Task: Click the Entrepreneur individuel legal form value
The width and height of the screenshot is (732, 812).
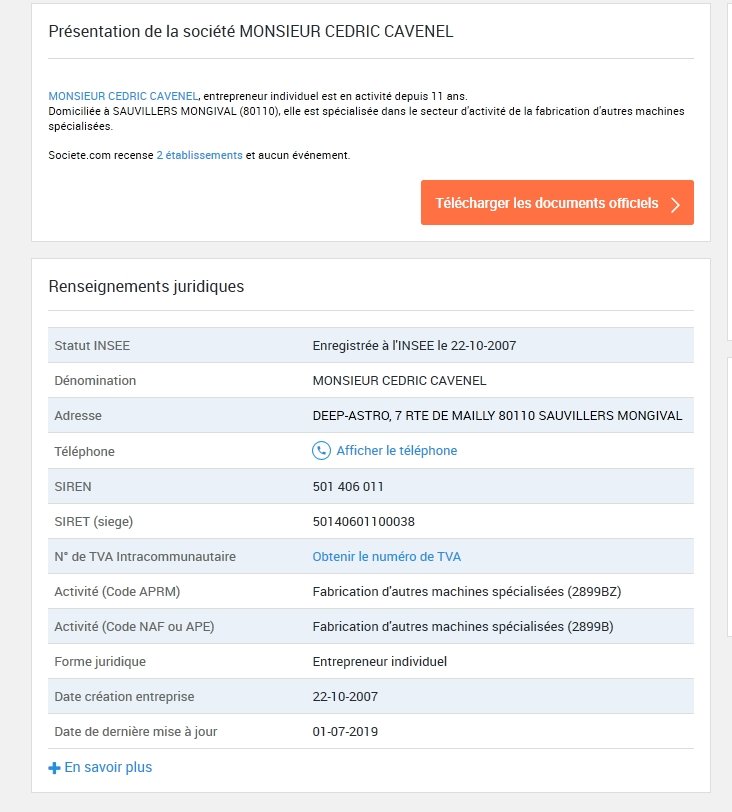Action: 379,661
